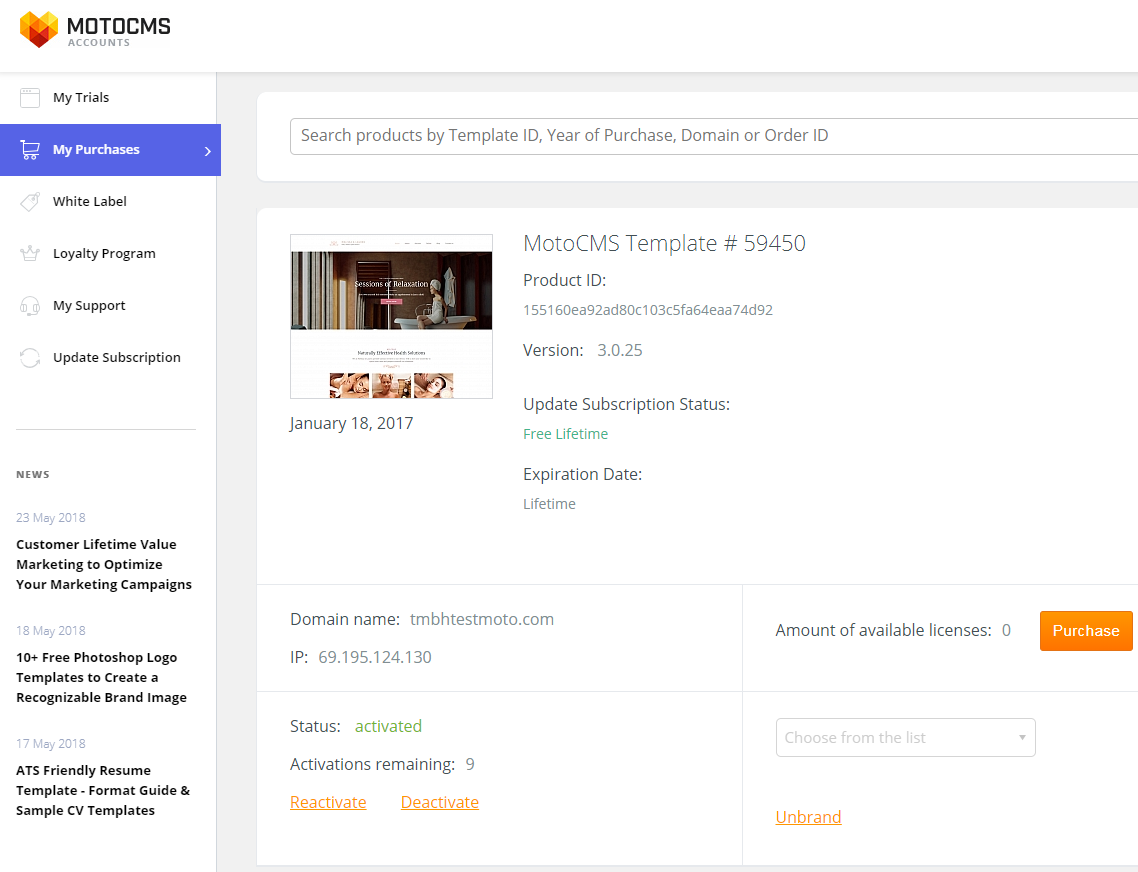
Task: Click the IP address 69.195.124.130
Action: 375,657
